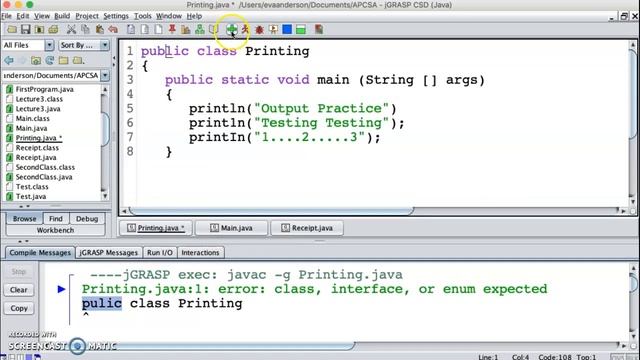
Task: Select the Compile Messages tab
Action: coord(40,253)
